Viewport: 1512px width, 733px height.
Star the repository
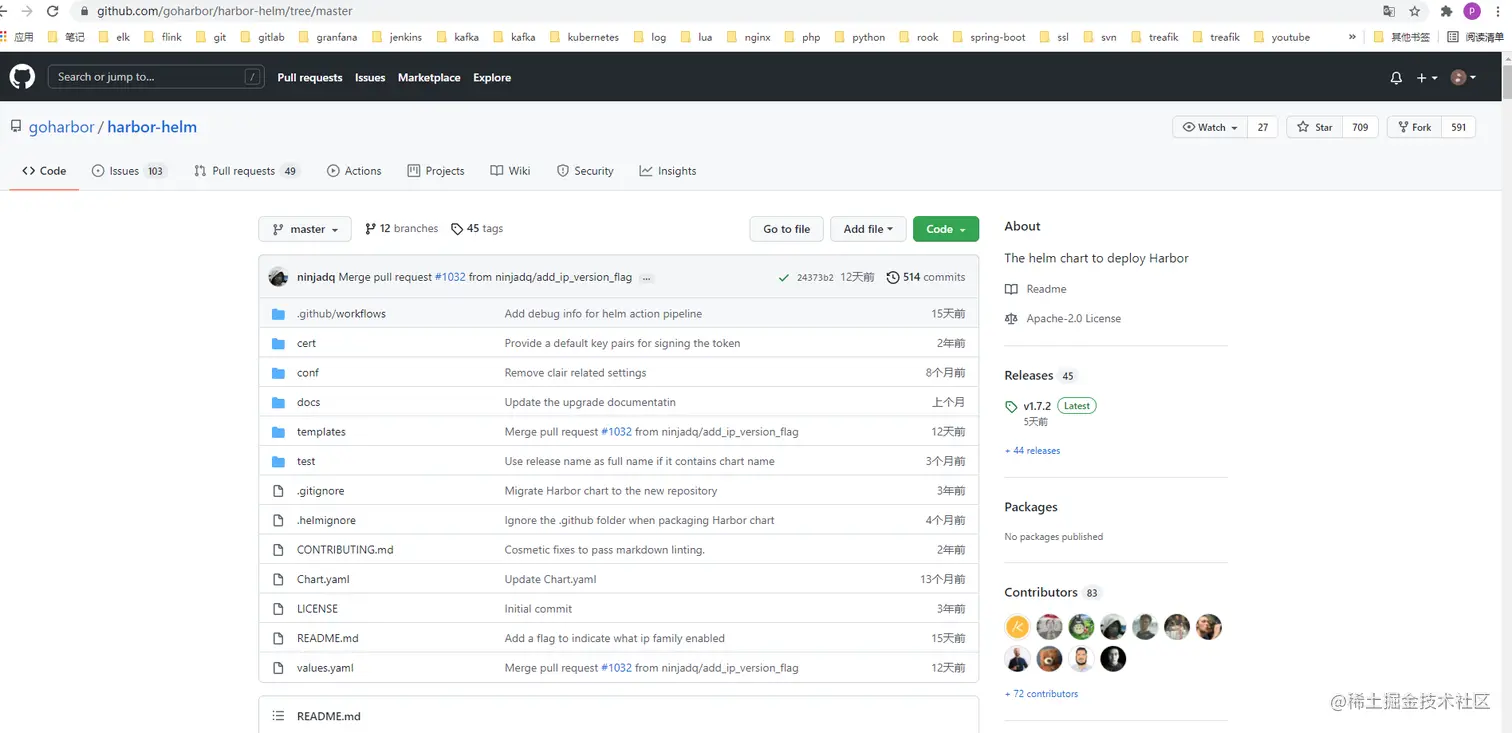click(1315, 127)
